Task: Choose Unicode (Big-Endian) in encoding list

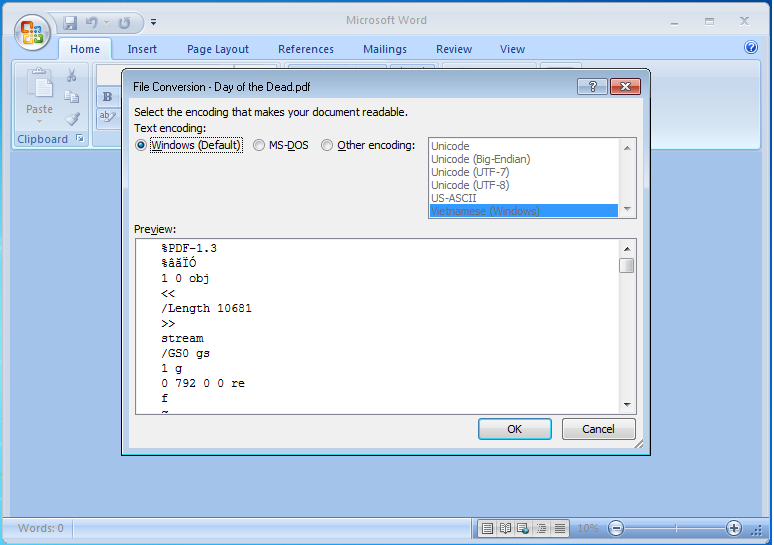Action: pos(524,159)
